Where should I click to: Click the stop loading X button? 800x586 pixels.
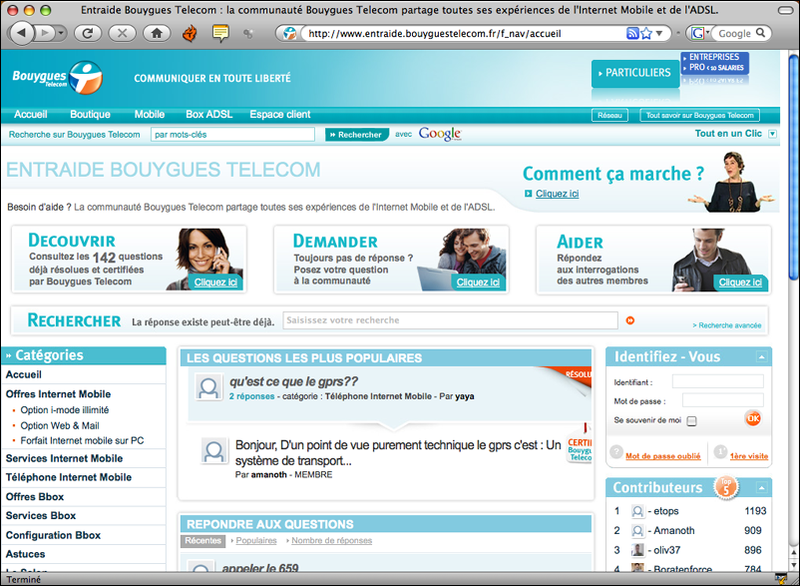(122, 33)
